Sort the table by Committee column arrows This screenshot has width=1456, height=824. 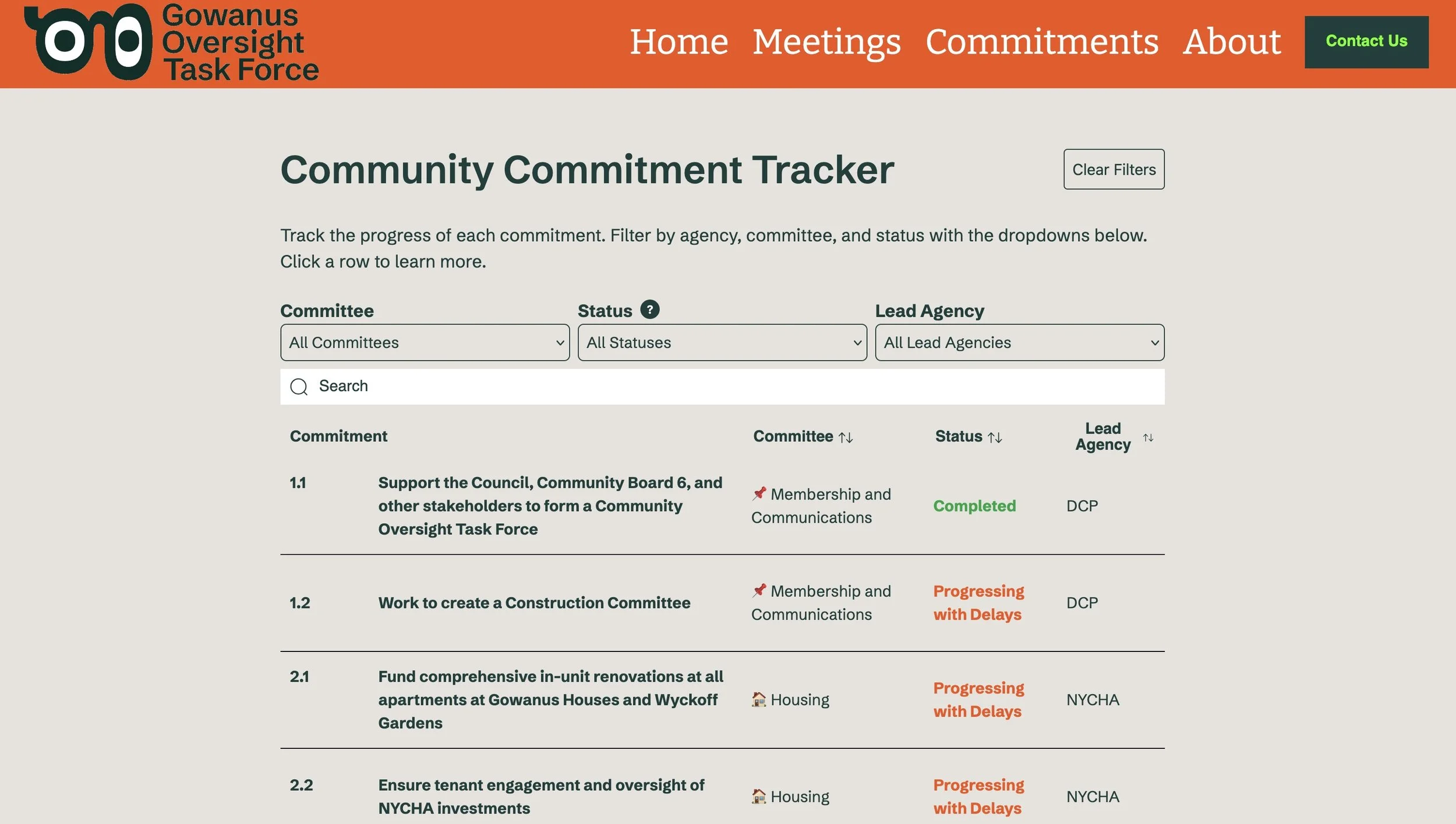coord(846,437)
